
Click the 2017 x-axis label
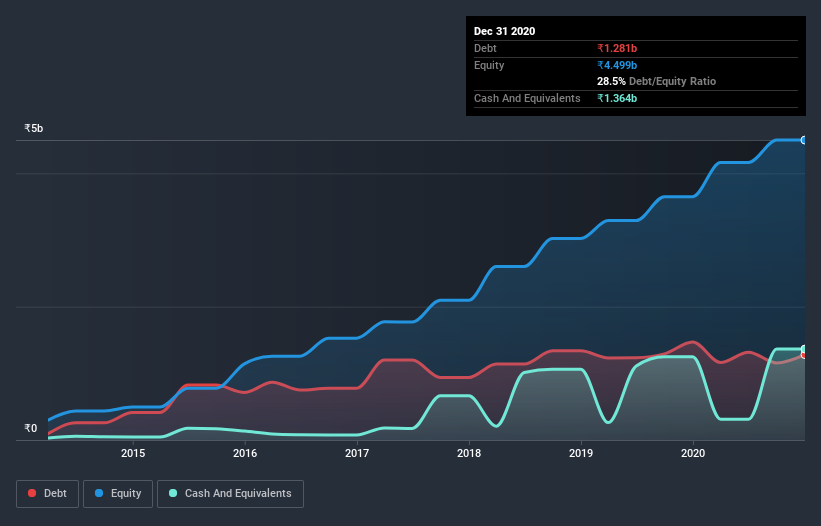357,453
